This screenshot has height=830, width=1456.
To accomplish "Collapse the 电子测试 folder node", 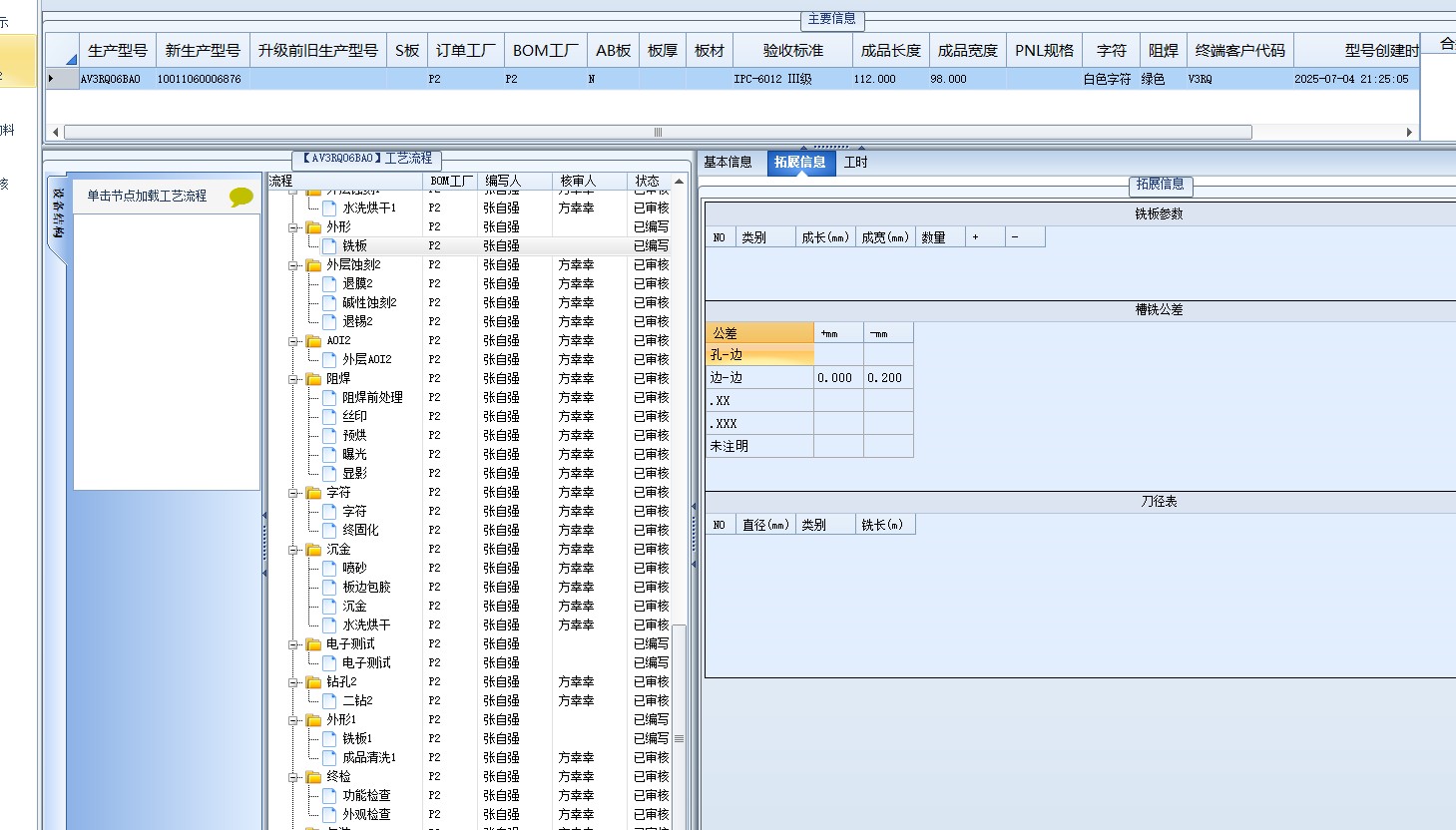I will click(295, 644).
